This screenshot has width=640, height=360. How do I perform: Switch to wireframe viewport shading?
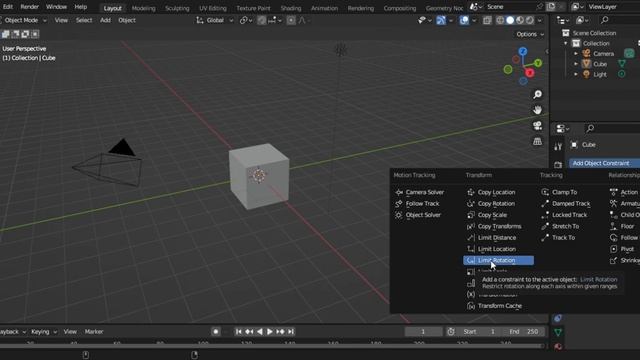tap(500, 20)
